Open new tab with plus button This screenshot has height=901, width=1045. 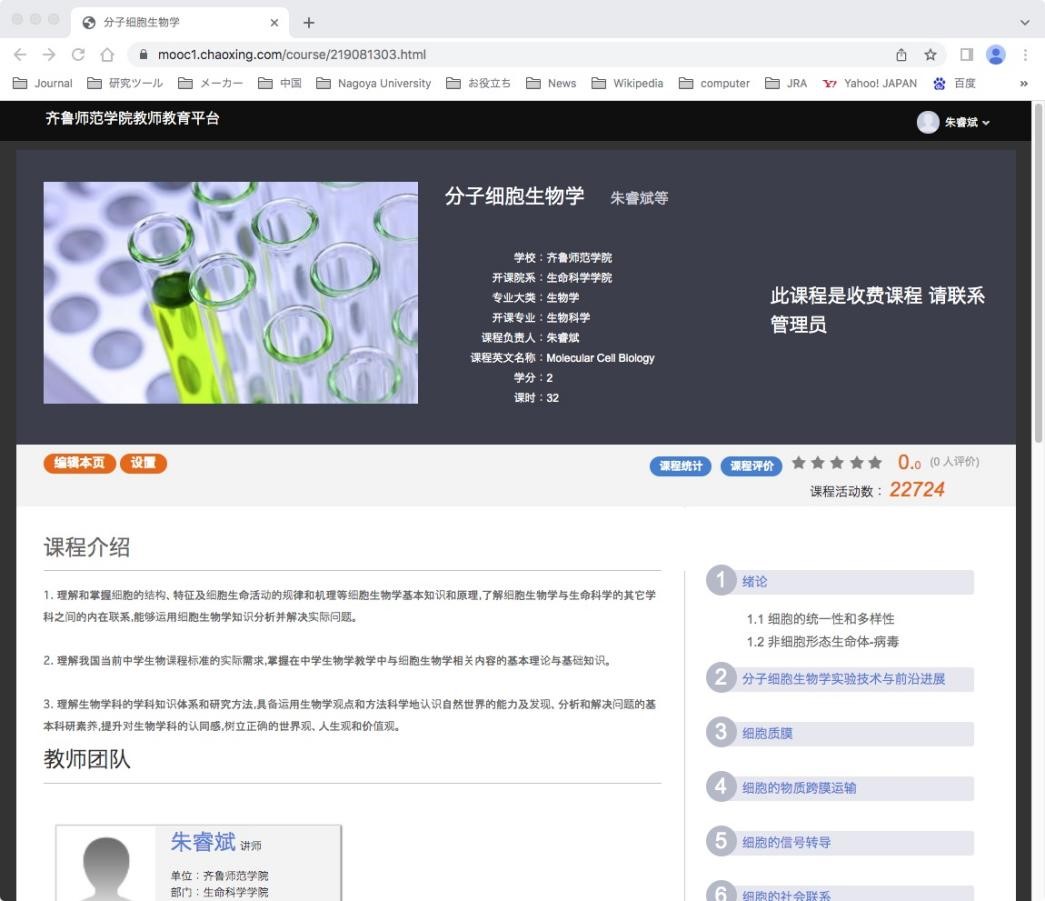point(308,22)
